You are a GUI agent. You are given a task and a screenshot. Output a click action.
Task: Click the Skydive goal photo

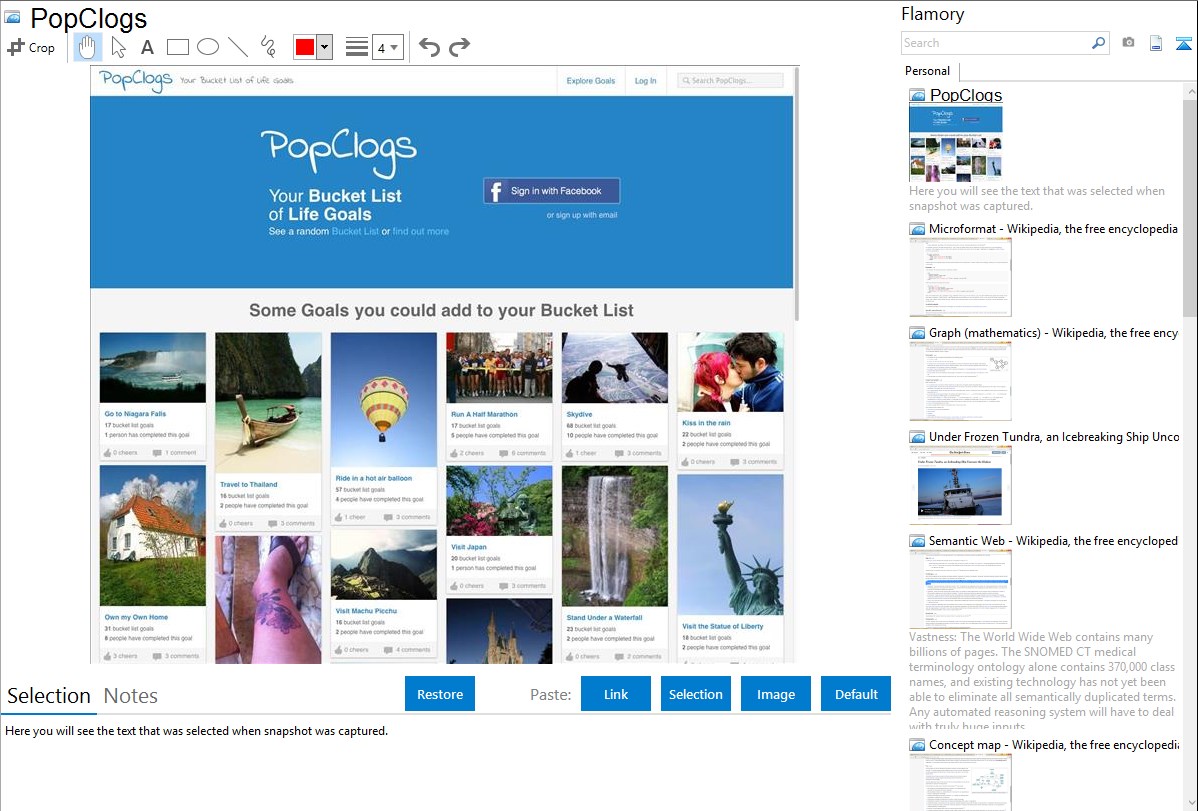point(615,368)
